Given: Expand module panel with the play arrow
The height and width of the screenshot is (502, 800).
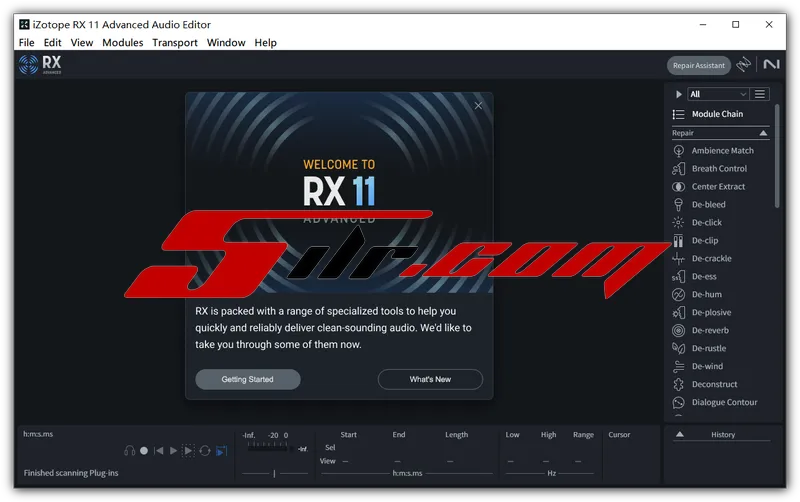Looking at the screenshot, I should pyautogui.click(x=679, y=94).
